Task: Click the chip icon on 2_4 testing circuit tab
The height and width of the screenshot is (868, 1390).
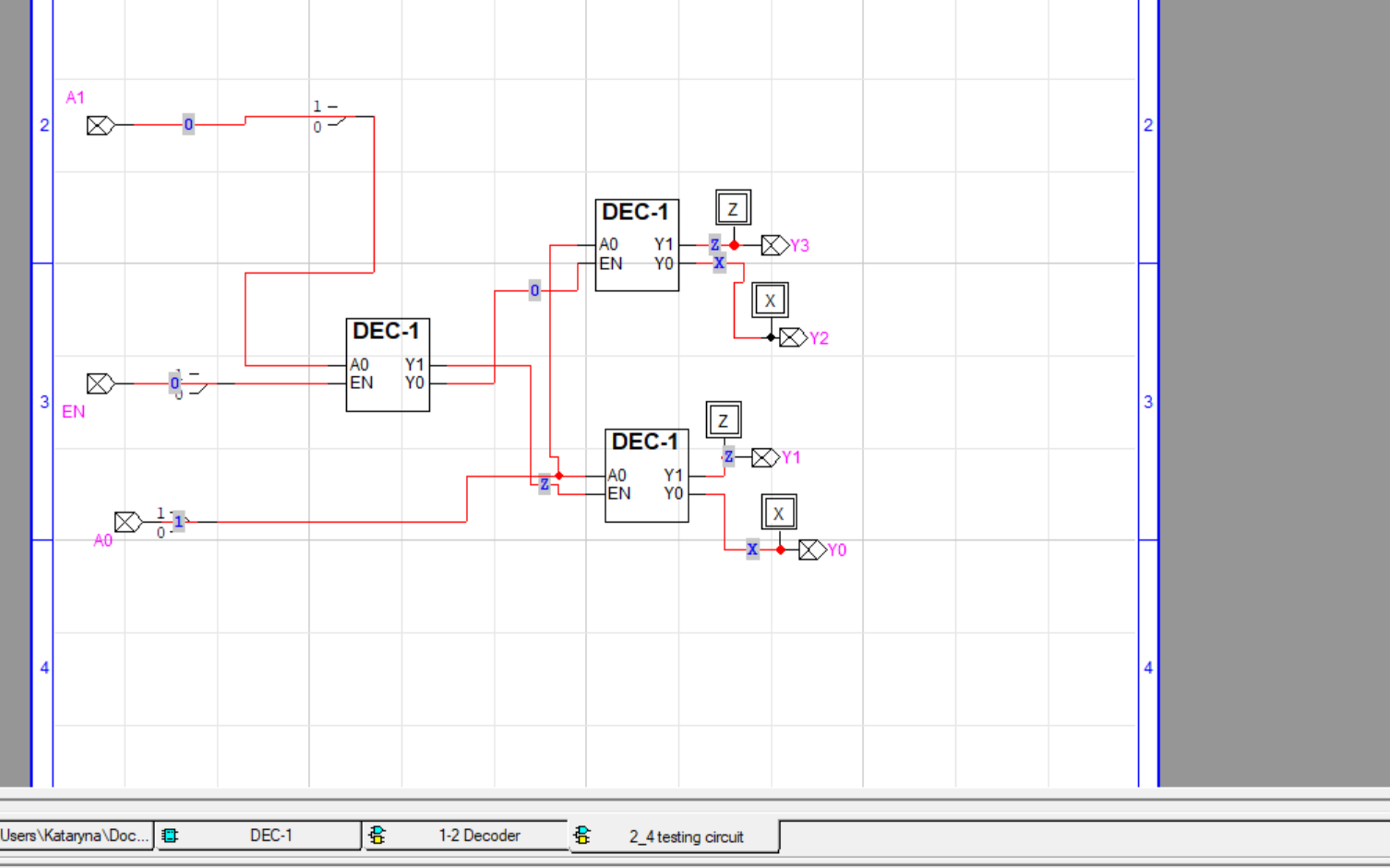Action: (x=583, y=835)
